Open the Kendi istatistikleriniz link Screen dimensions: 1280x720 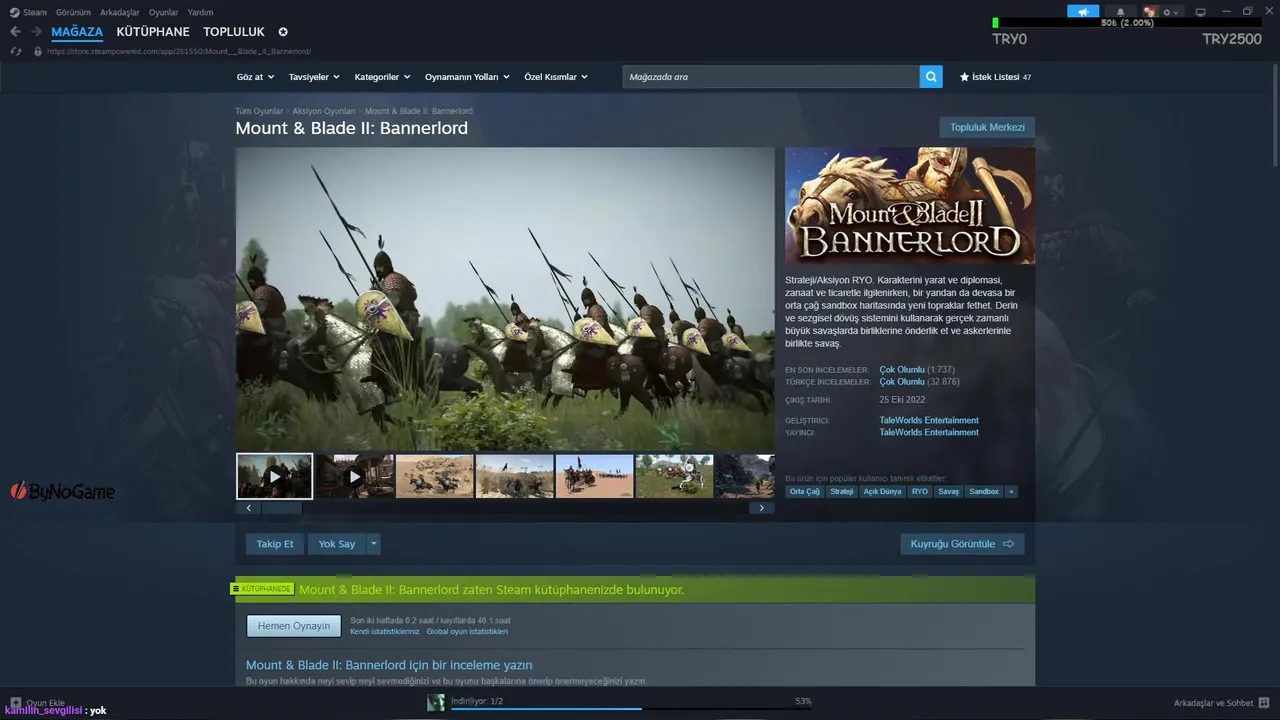(385, 631)
